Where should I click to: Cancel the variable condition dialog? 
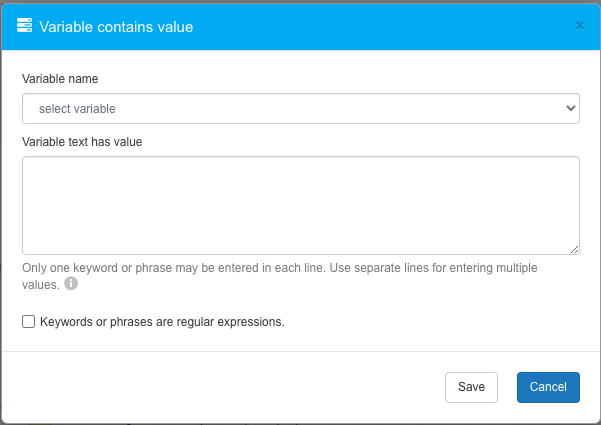coord(548,387)
